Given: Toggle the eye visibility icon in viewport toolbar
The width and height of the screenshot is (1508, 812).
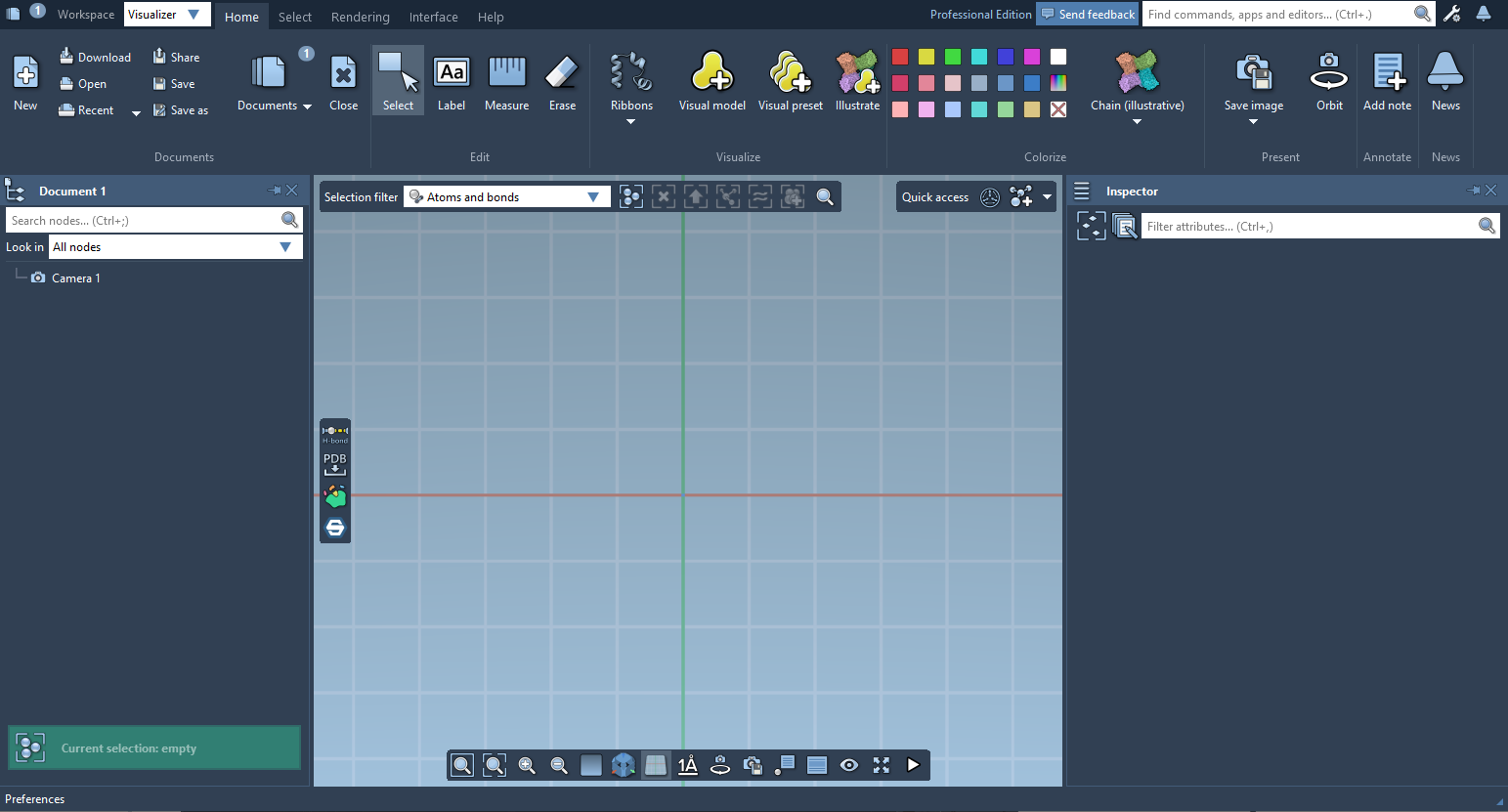Looking at the screenshot, I should click(849, 765).
